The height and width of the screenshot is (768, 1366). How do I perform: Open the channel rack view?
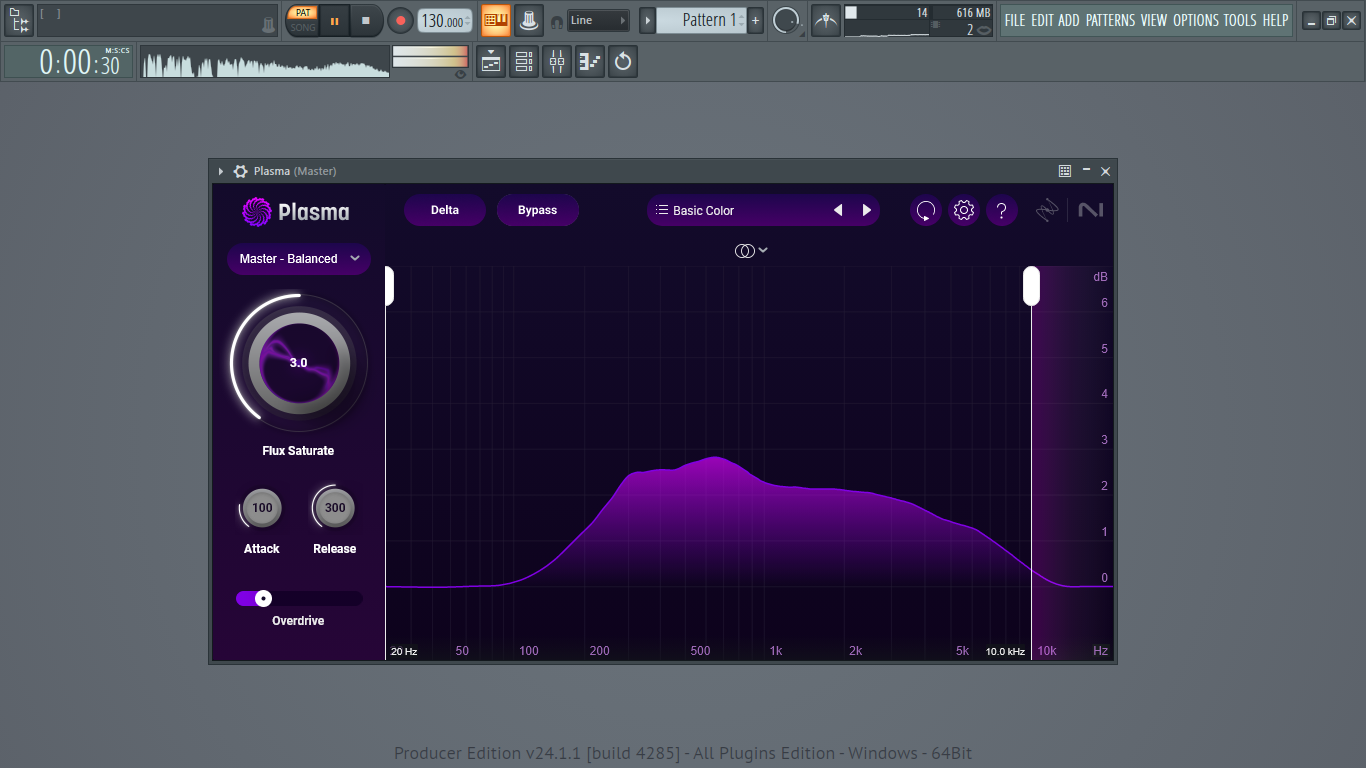[x=523, y=62]
